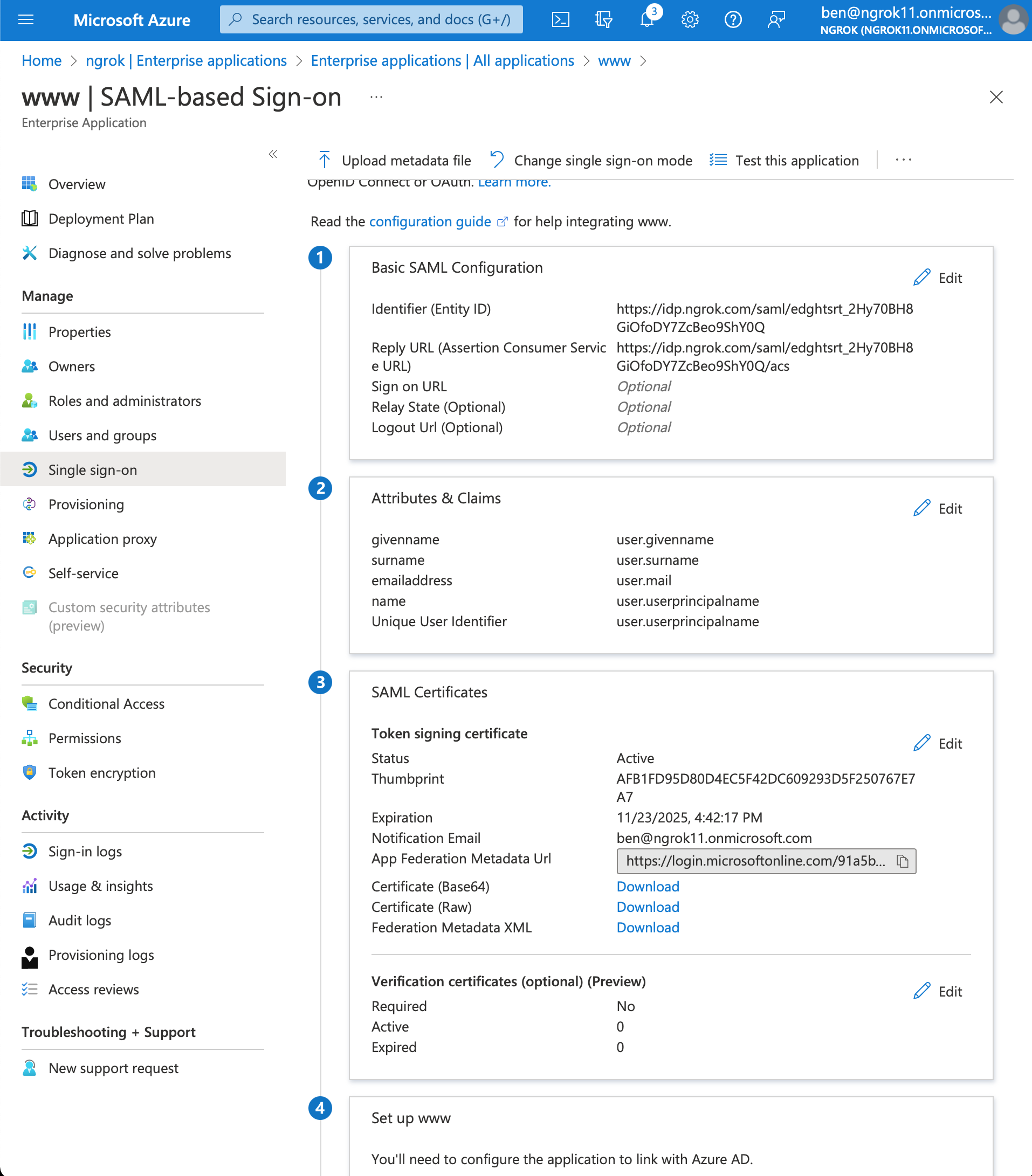1032x1176 pixels.
Task: Click the www breadcrumb
Action: (x=614, y=60)
